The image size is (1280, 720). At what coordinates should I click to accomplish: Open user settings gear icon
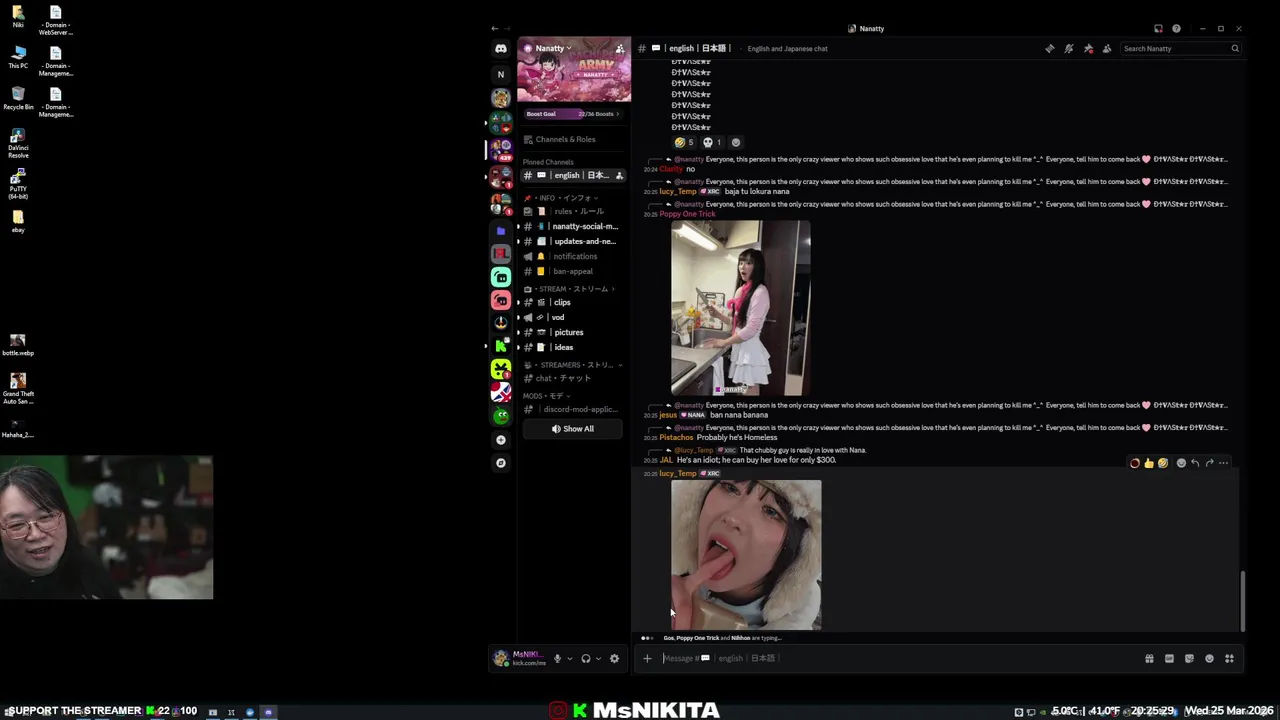(614, 658)
